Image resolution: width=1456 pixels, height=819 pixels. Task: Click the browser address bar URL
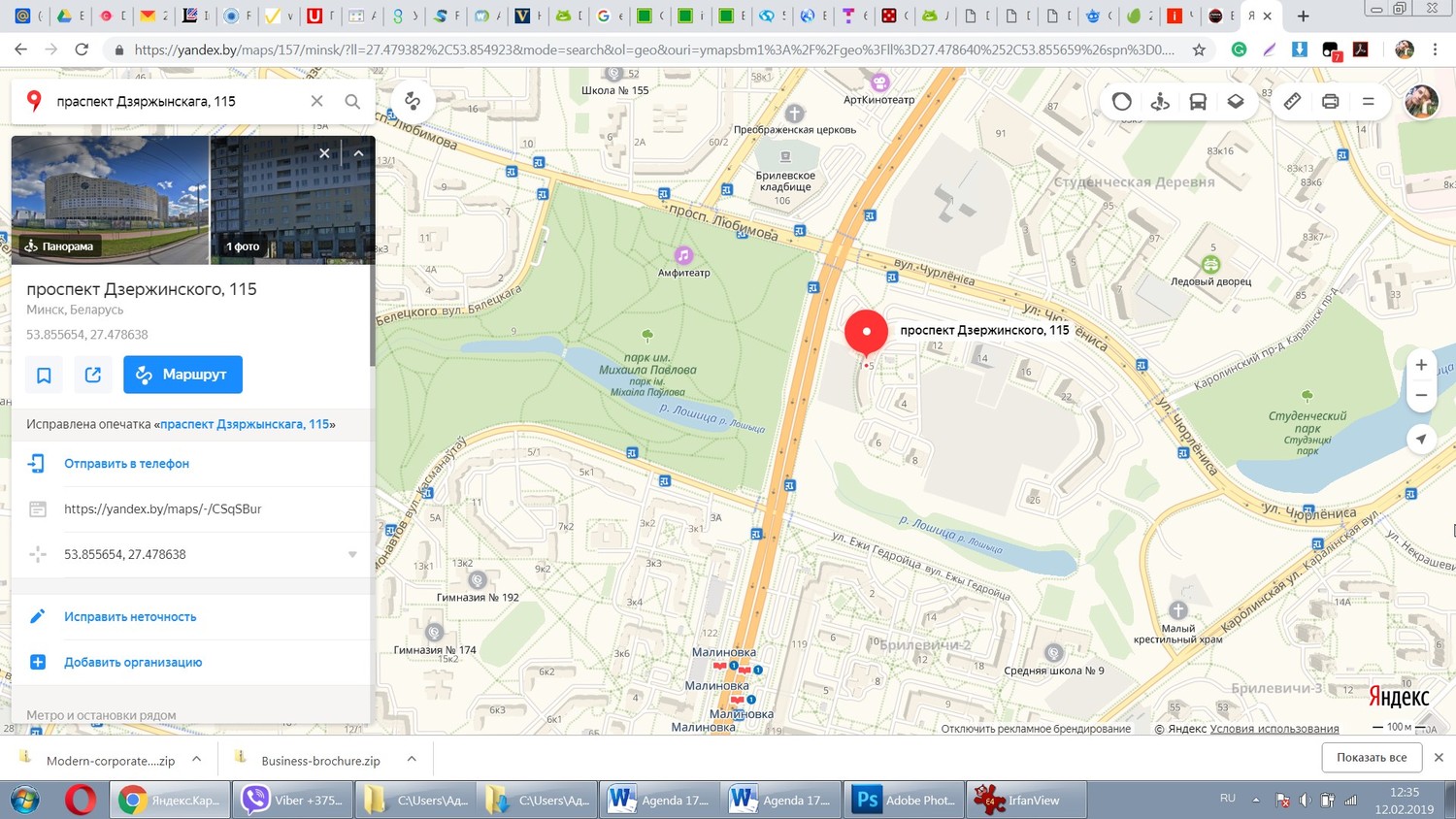coord(654,49)
